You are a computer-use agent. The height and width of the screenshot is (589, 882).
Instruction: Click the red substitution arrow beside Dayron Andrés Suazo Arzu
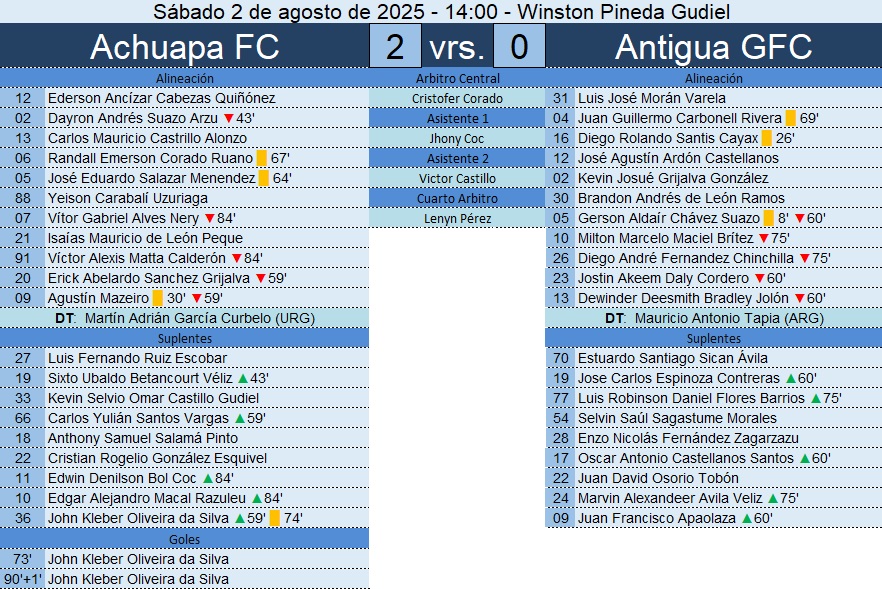pos(229,118)
